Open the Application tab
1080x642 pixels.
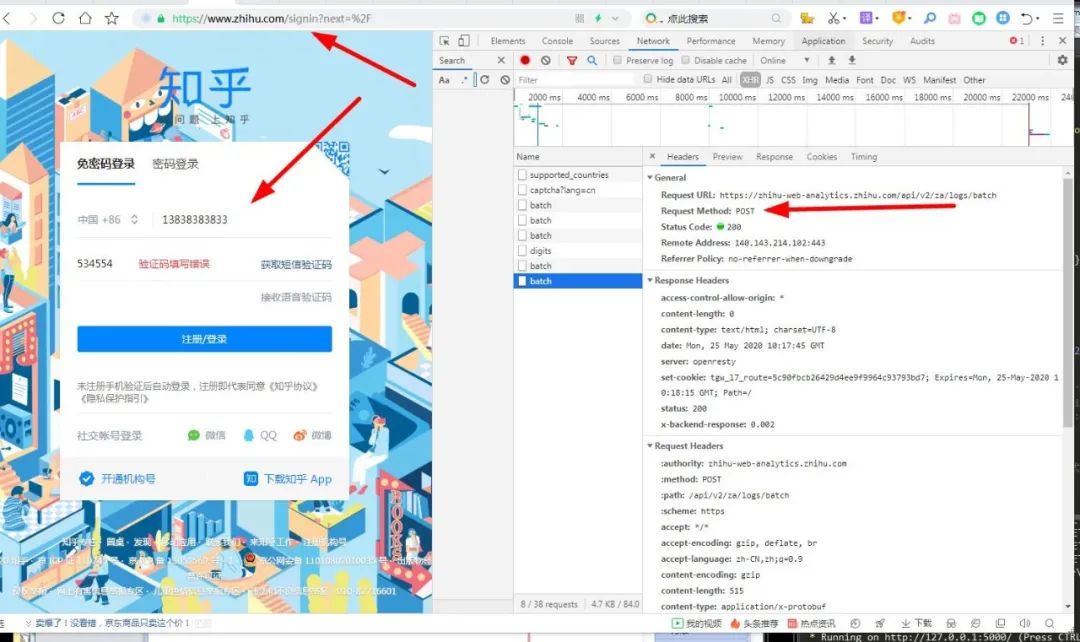click(823, 41)
